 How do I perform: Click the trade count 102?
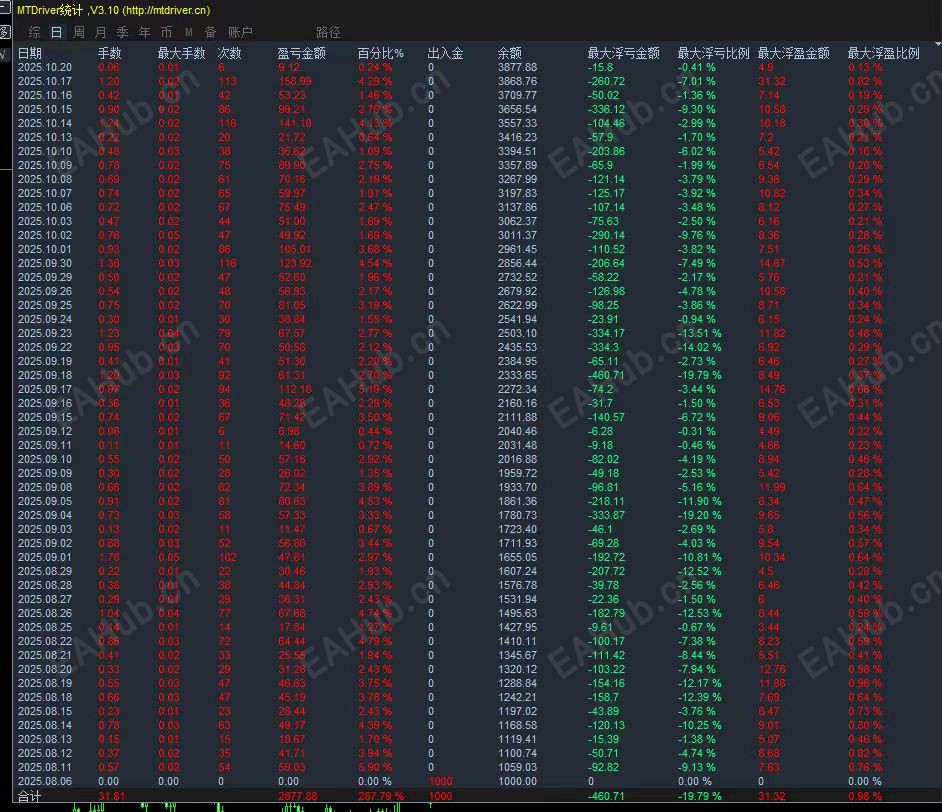click(x=227, y=557)
